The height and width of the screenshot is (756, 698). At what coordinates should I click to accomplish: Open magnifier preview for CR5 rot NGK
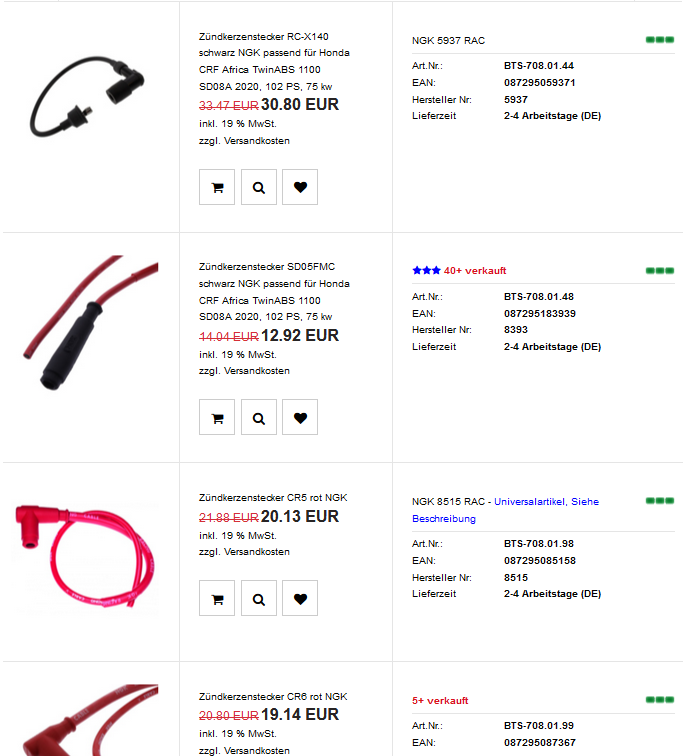click(x=259, y=598)
